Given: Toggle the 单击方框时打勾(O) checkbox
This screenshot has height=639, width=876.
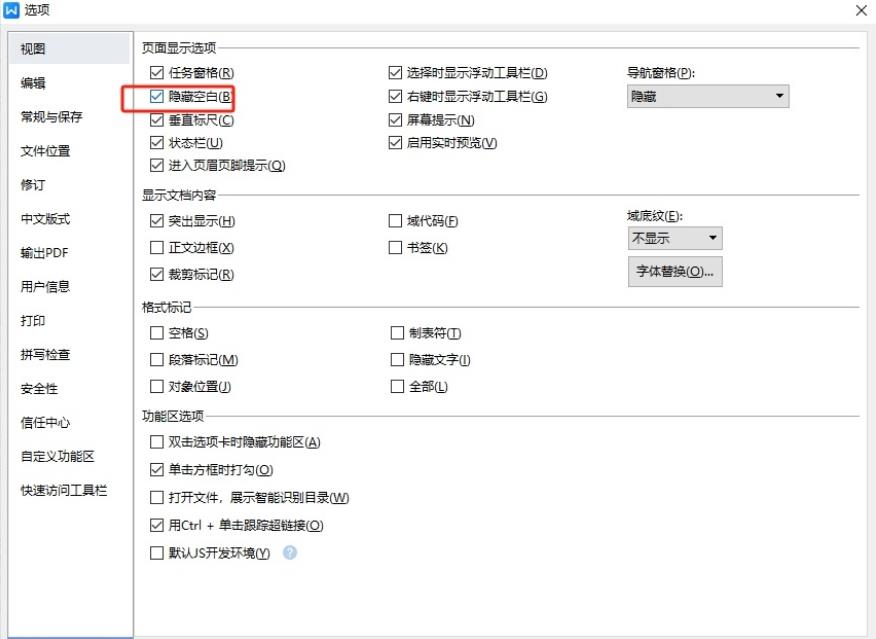Looking at the screenshot, I should (157, 470).
